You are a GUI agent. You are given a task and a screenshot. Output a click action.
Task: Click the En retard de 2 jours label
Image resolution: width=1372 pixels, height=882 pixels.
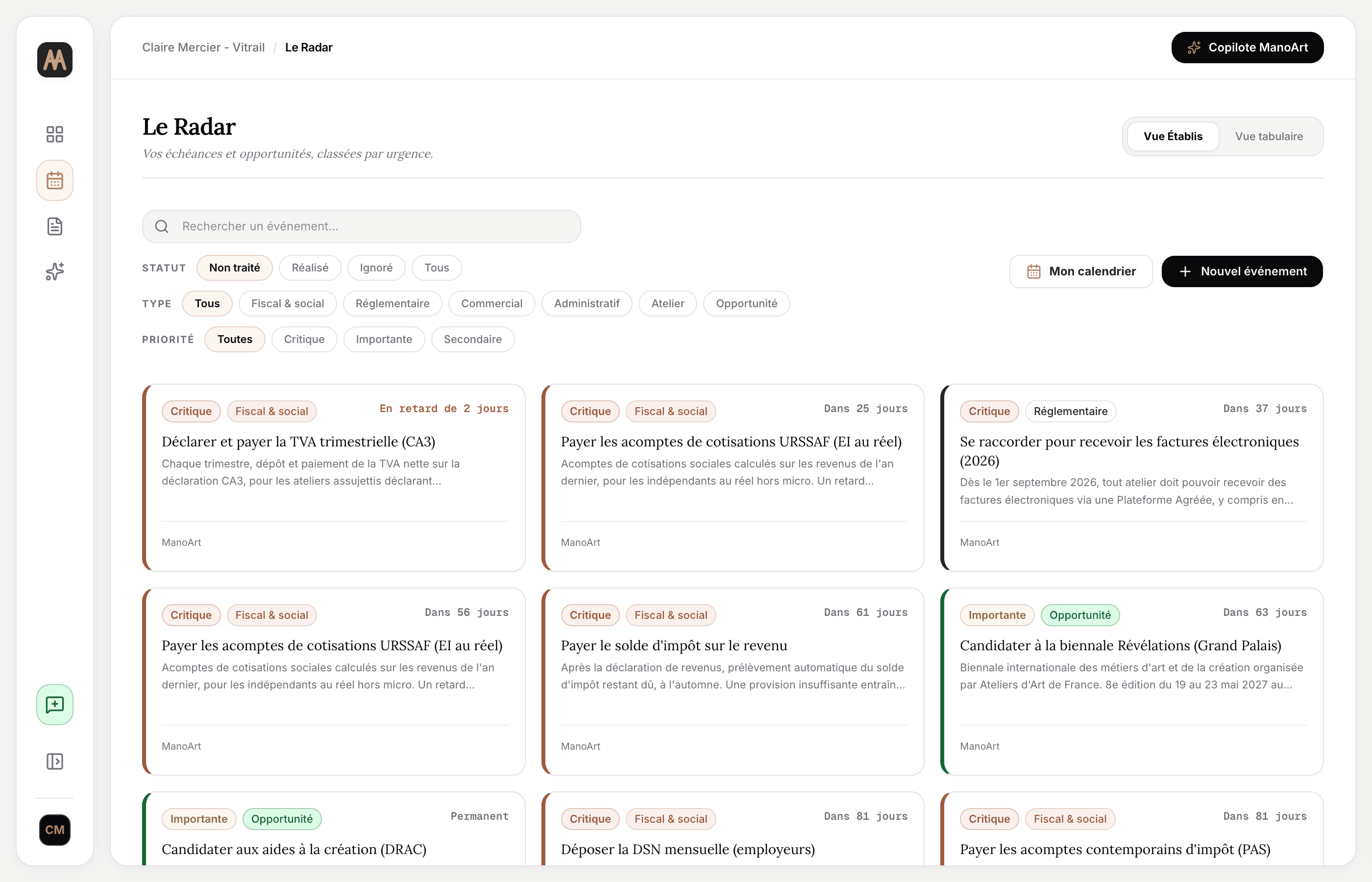point(444,408)
